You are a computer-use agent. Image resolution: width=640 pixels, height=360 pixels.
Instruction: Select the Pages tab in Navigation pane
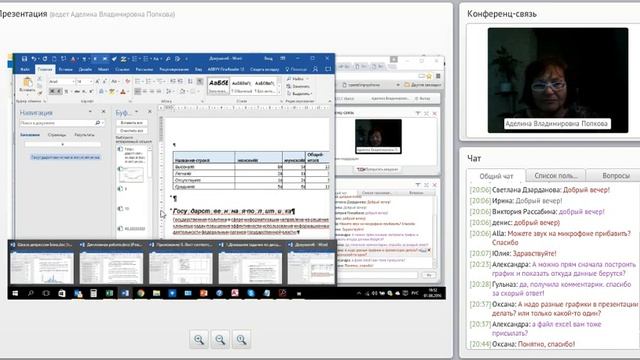pos(57,135)
